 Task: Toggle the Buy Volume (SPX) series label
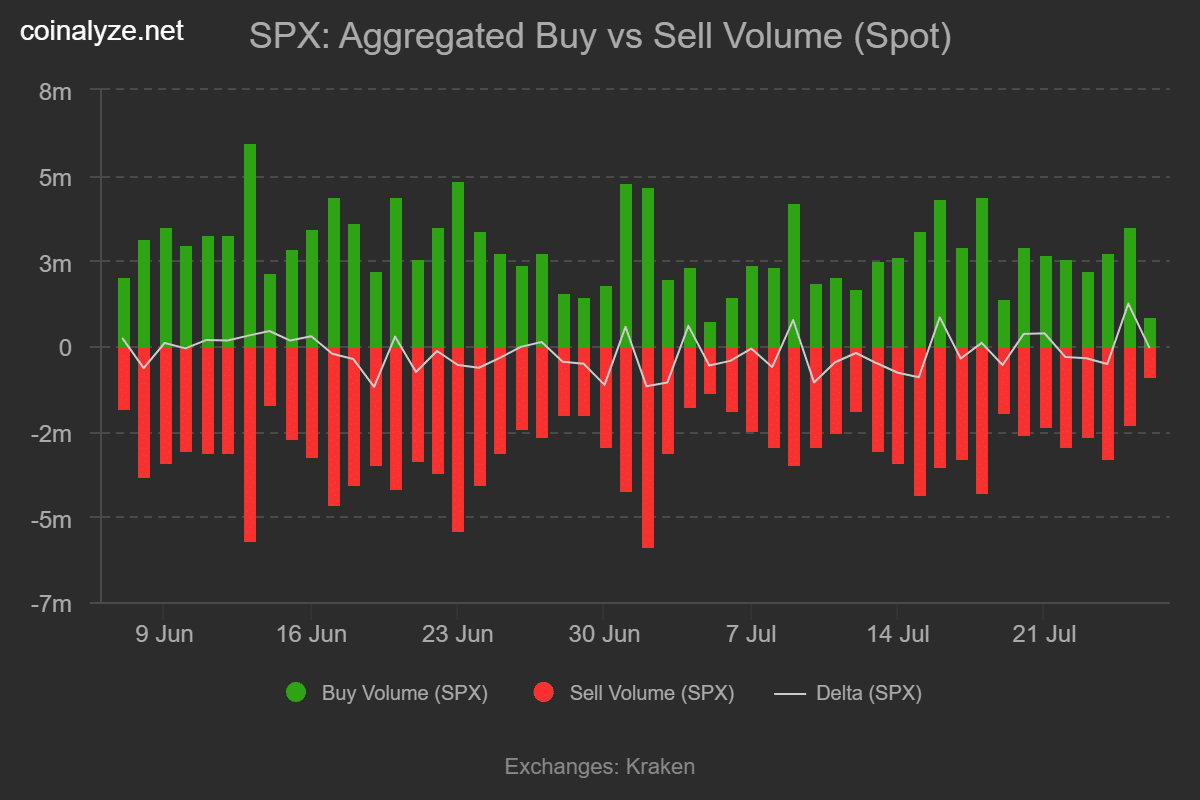click(404, 693)
